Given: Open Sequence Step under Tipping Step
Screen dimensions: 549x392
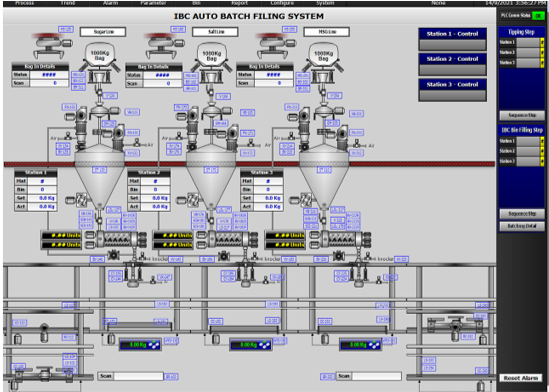Looking at the screenshot, I should (x=522, y=115).
